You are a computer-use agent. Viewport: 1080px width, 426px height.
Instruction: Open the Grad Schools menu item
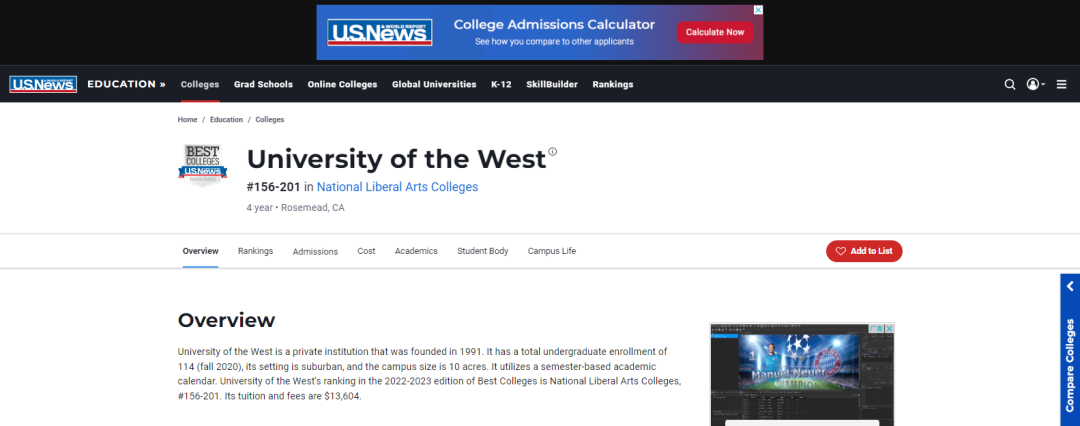pos(263,85)
